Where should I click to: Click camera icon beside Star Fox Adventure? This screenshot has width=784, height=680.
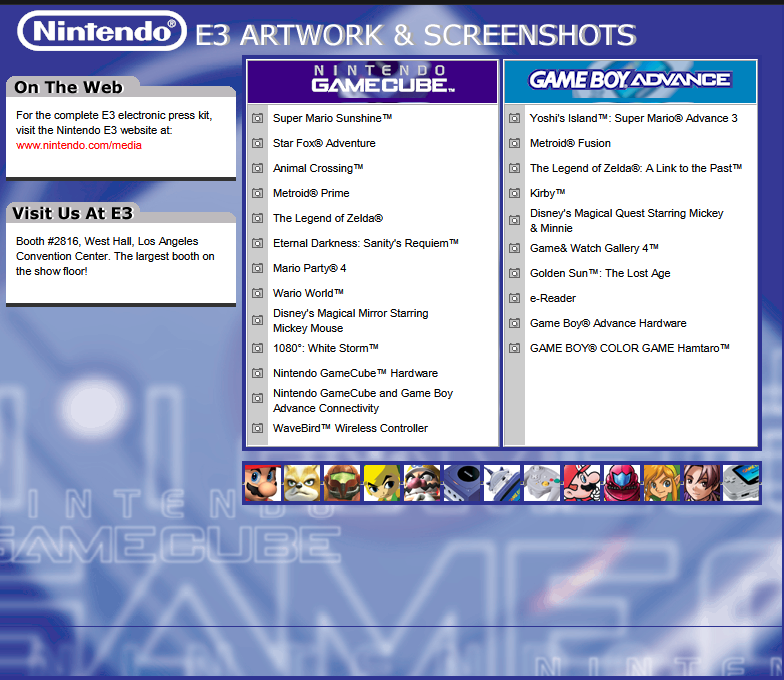(x=258, y=144)
